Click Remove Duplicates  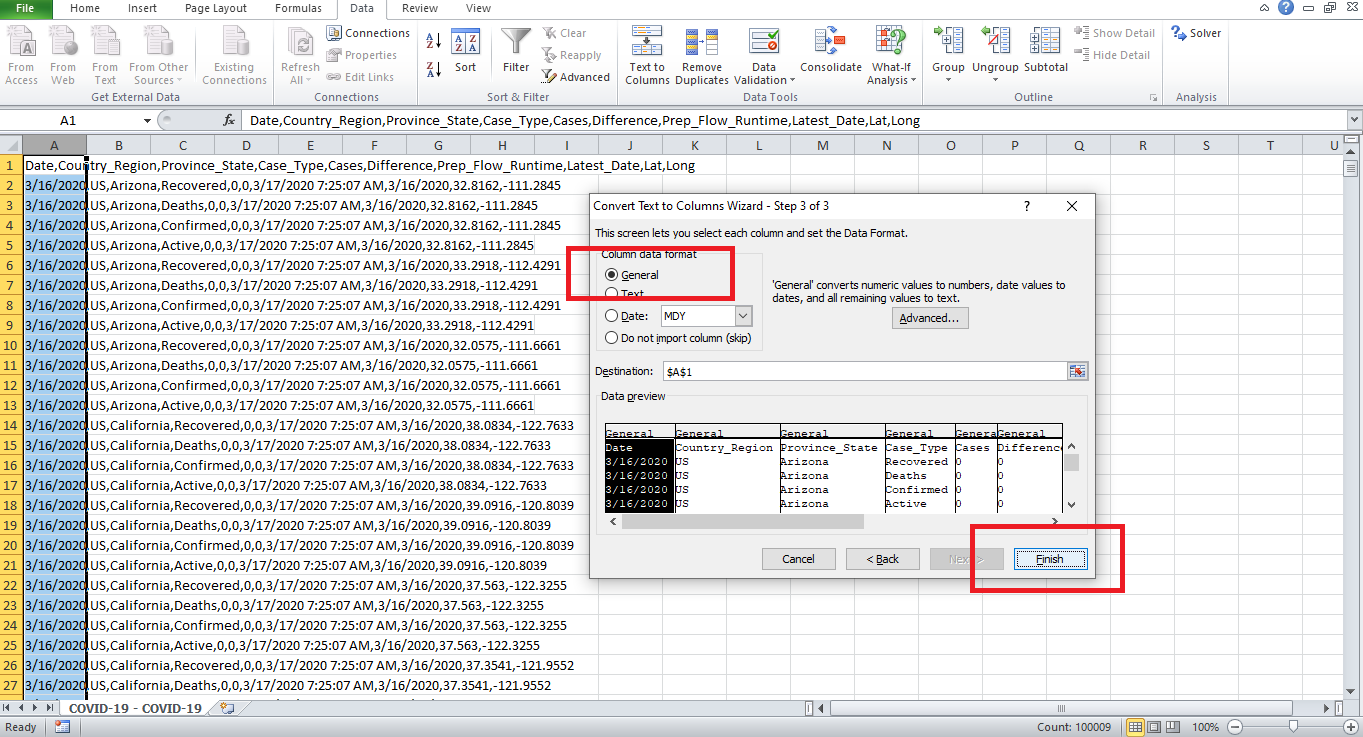coord(702,56)
